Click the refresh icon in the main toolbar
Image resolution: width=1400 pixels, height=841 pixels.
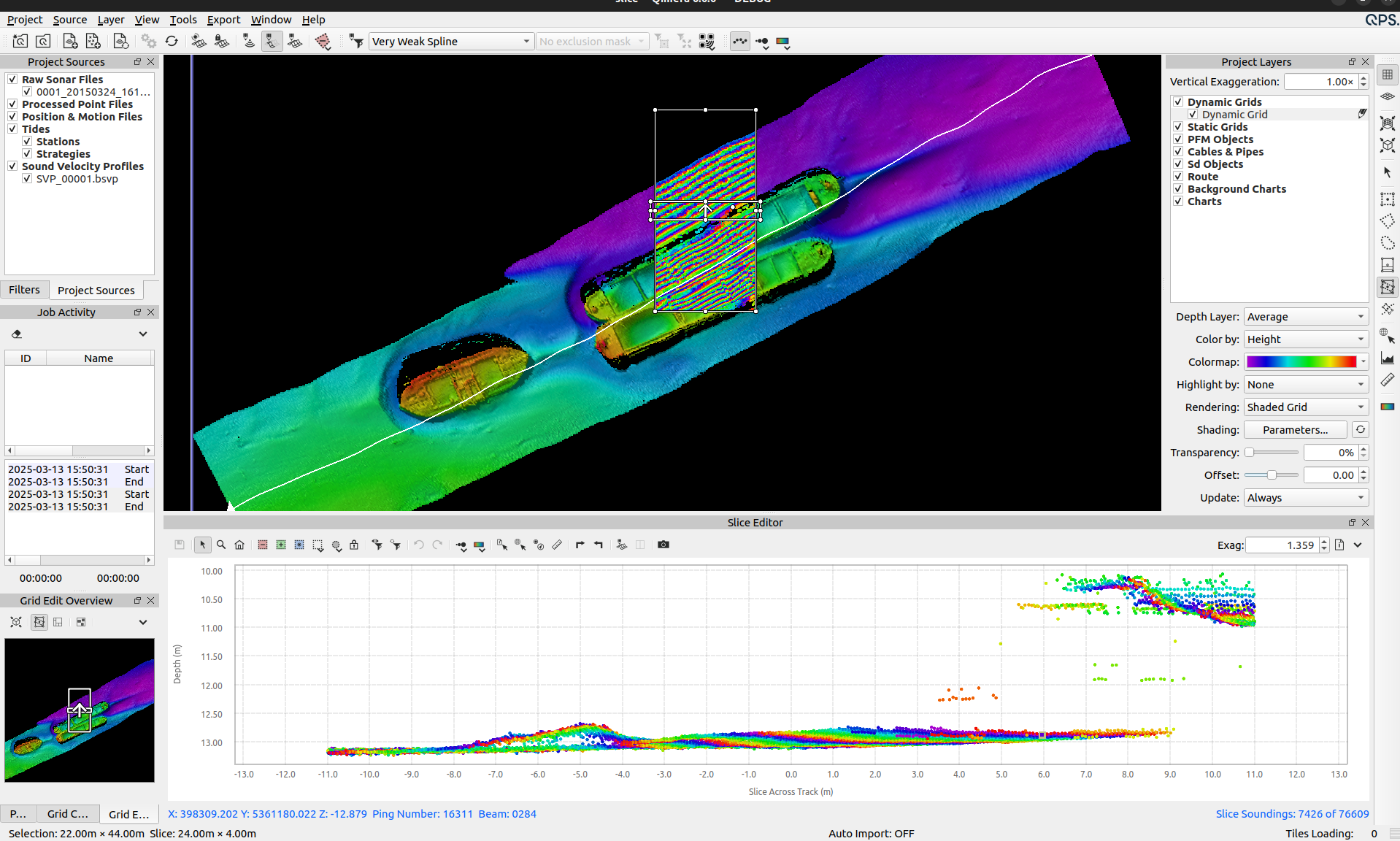[172, 42]
